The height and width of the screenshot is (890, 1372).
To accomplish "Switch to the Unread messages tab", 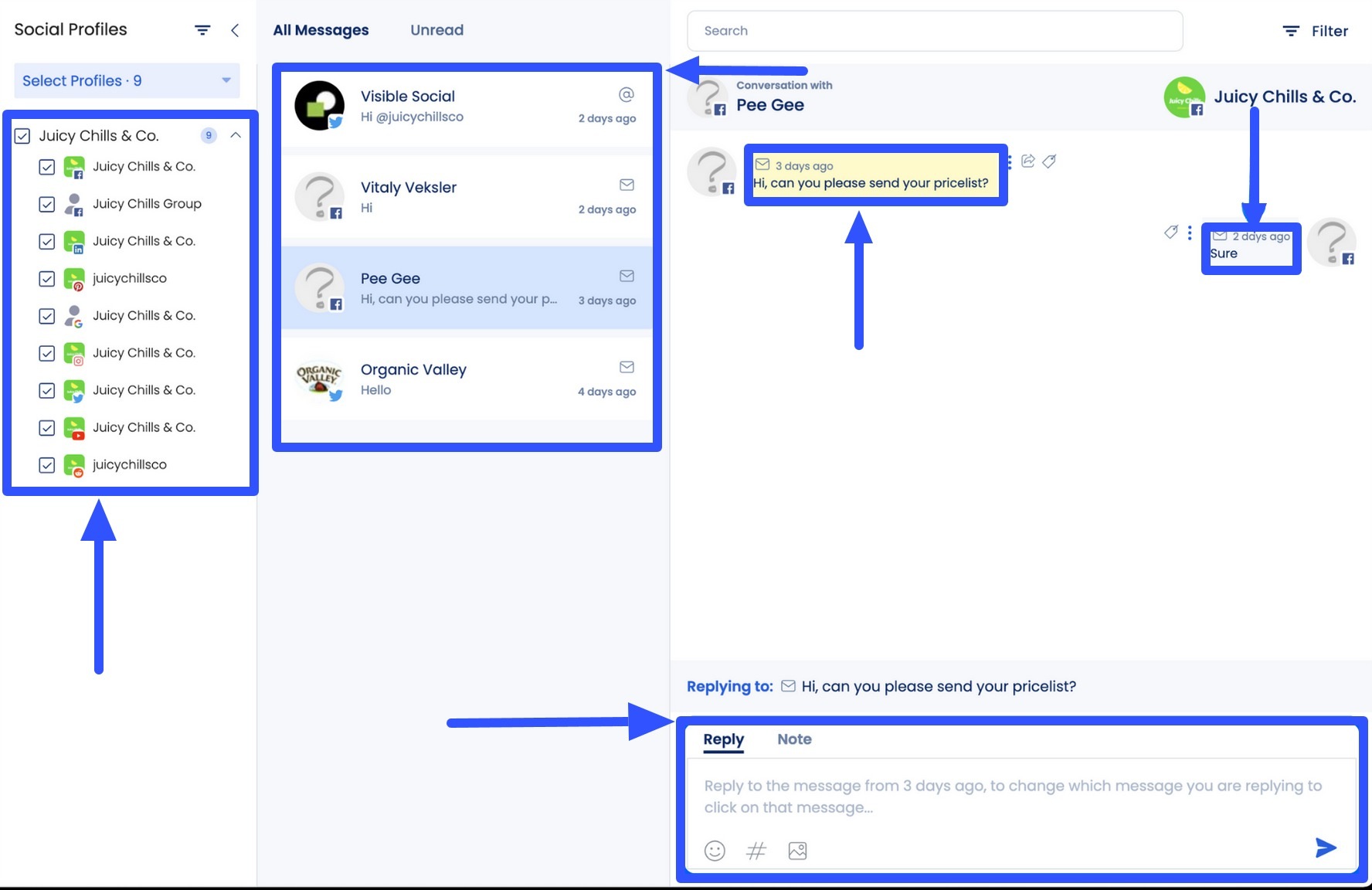I will pyautogui.click(x=436, y=30).
